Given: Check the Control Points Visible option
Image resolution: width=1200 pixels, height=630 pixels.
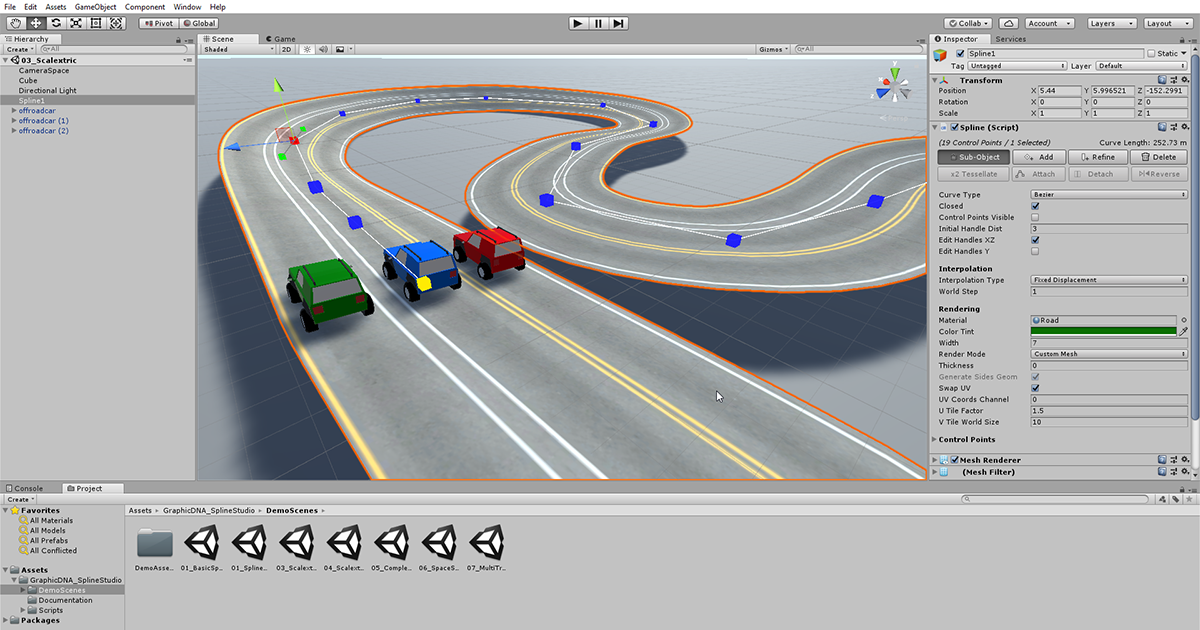Looking at the screenshot, I should tap(1035, 217).
